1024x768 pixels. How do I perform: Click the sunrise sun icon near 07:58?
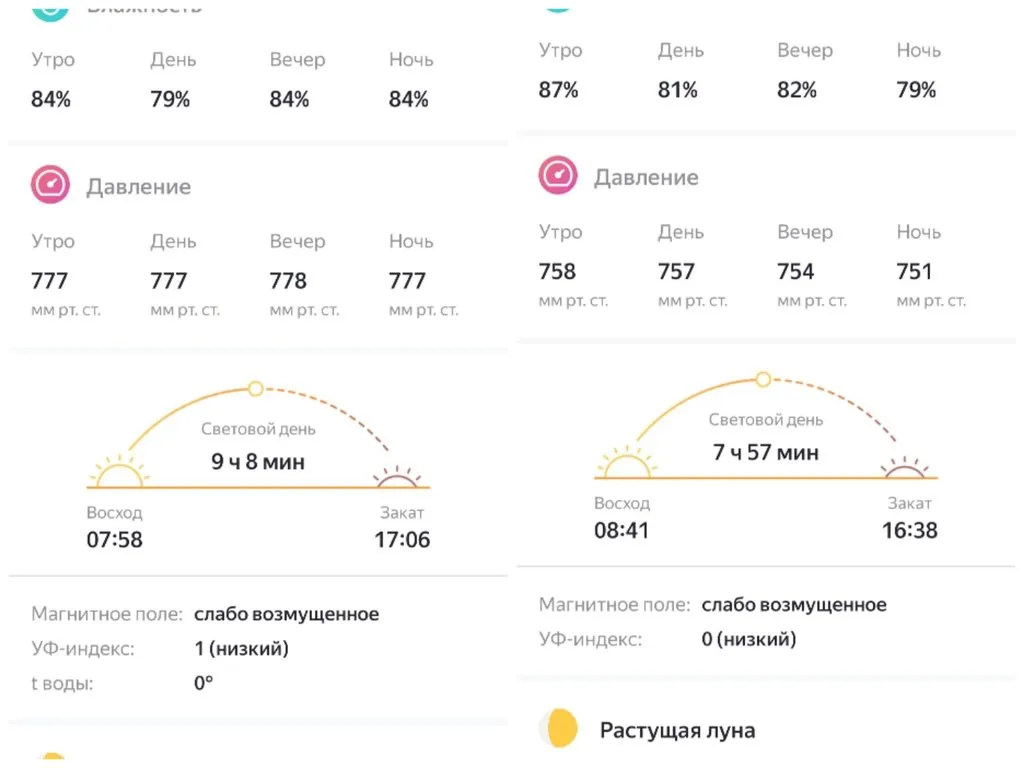click(x=118, y=471)
